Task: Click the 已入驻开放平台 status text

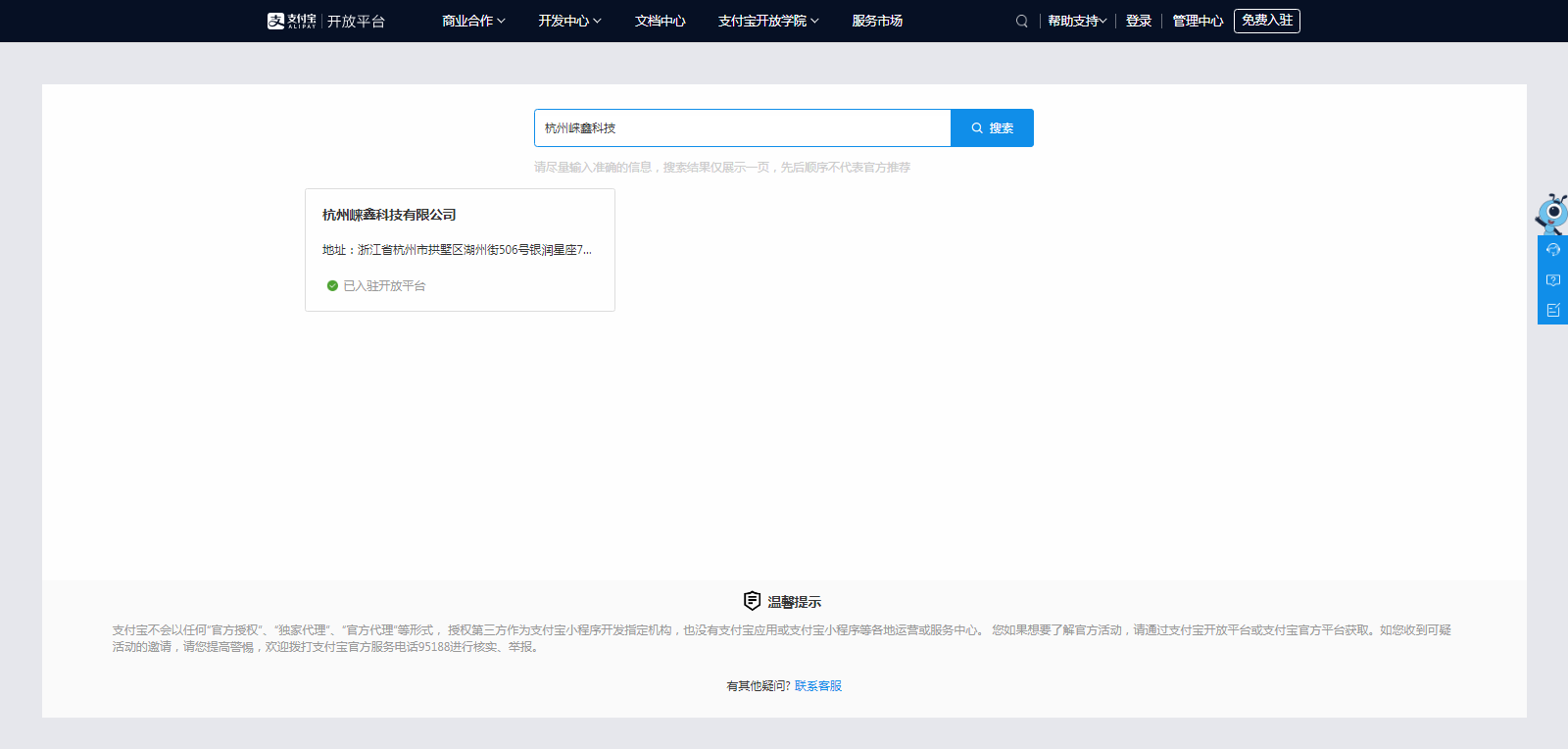Action: [x=384, y=286]
